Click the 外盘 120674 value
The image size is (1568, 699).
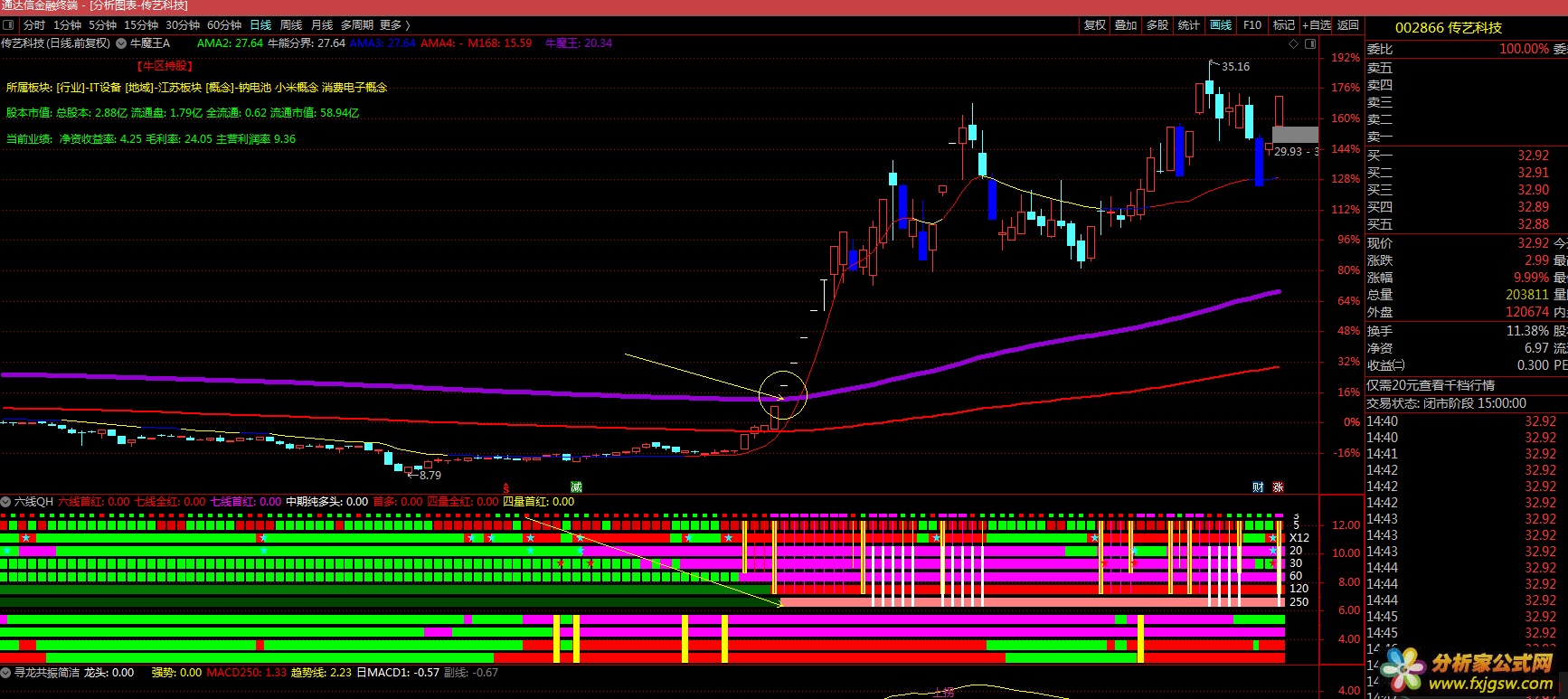[x=1527, y=312]
